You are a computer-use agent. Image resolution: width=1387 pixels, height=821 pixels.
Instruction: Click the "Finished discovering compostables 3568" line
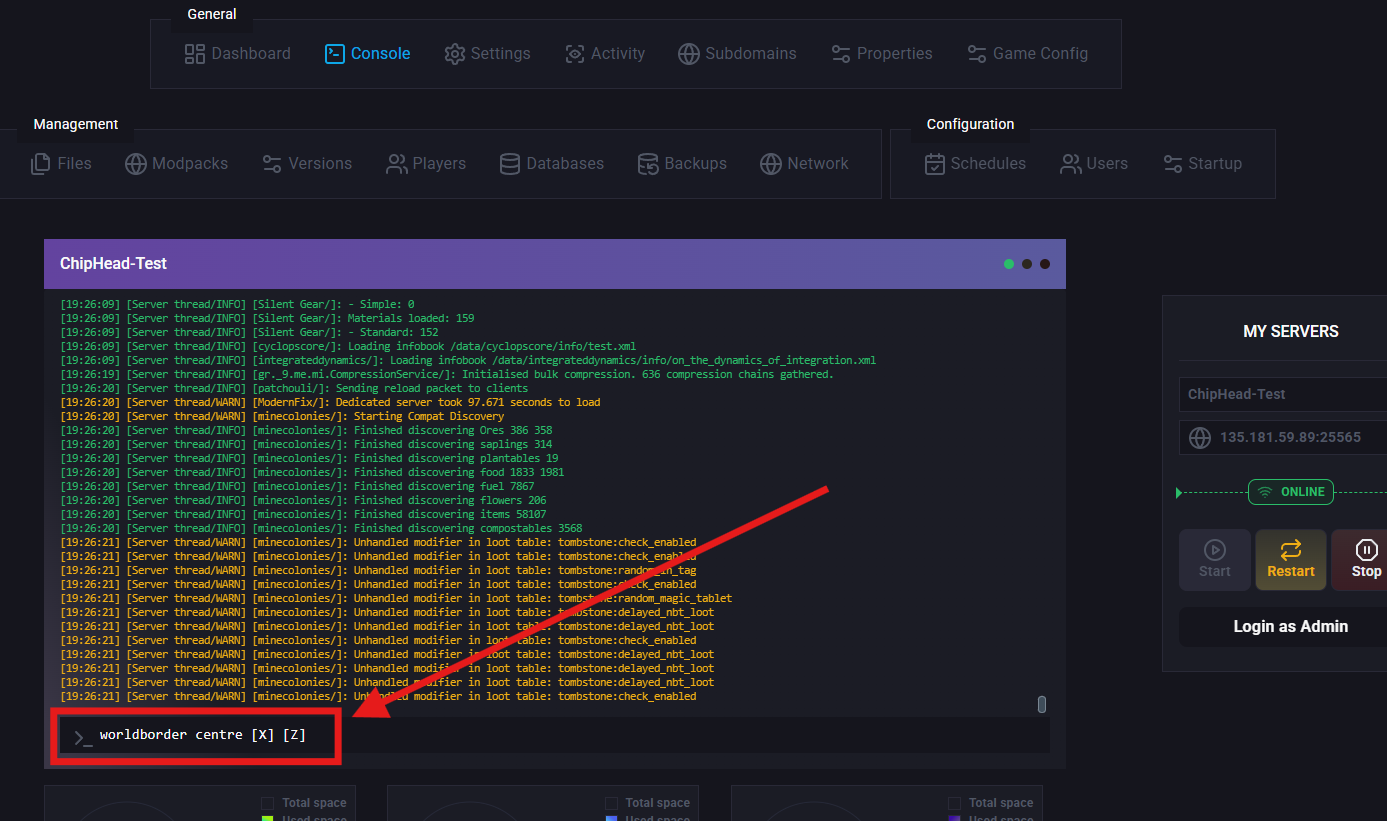coord(321,528)
